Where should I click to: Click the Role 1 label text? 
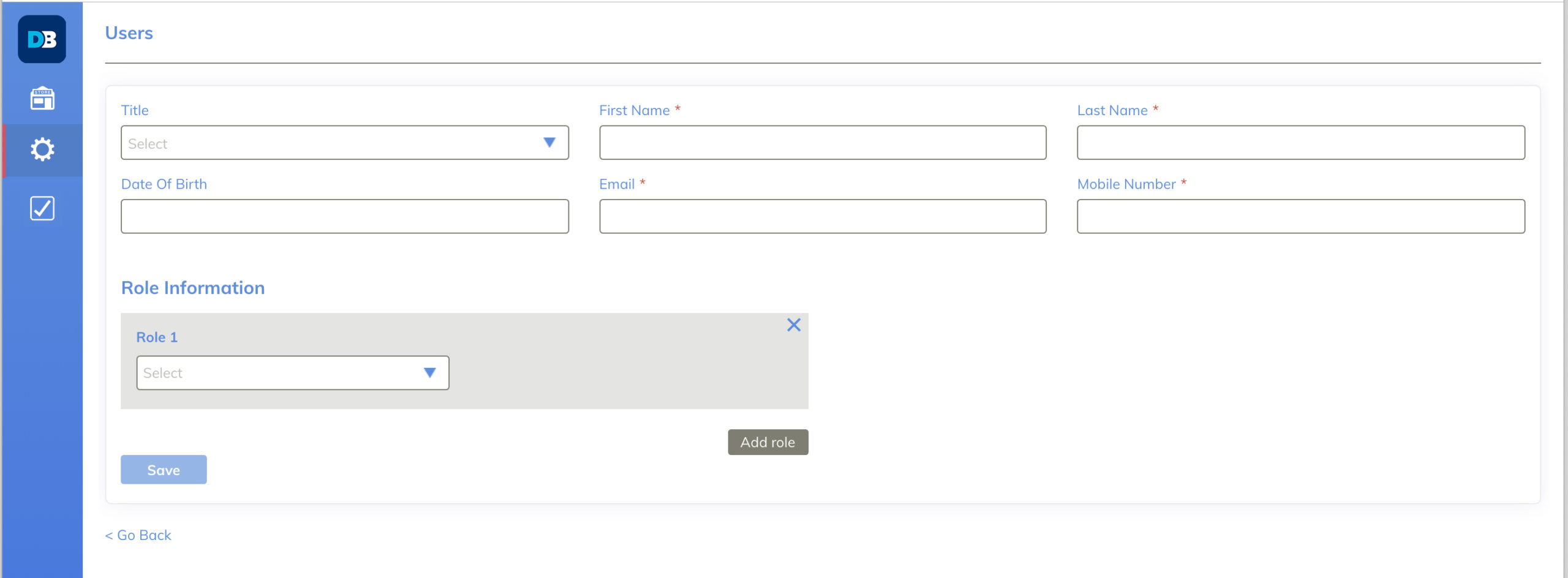pyautogui.click(x=157, y=337)
